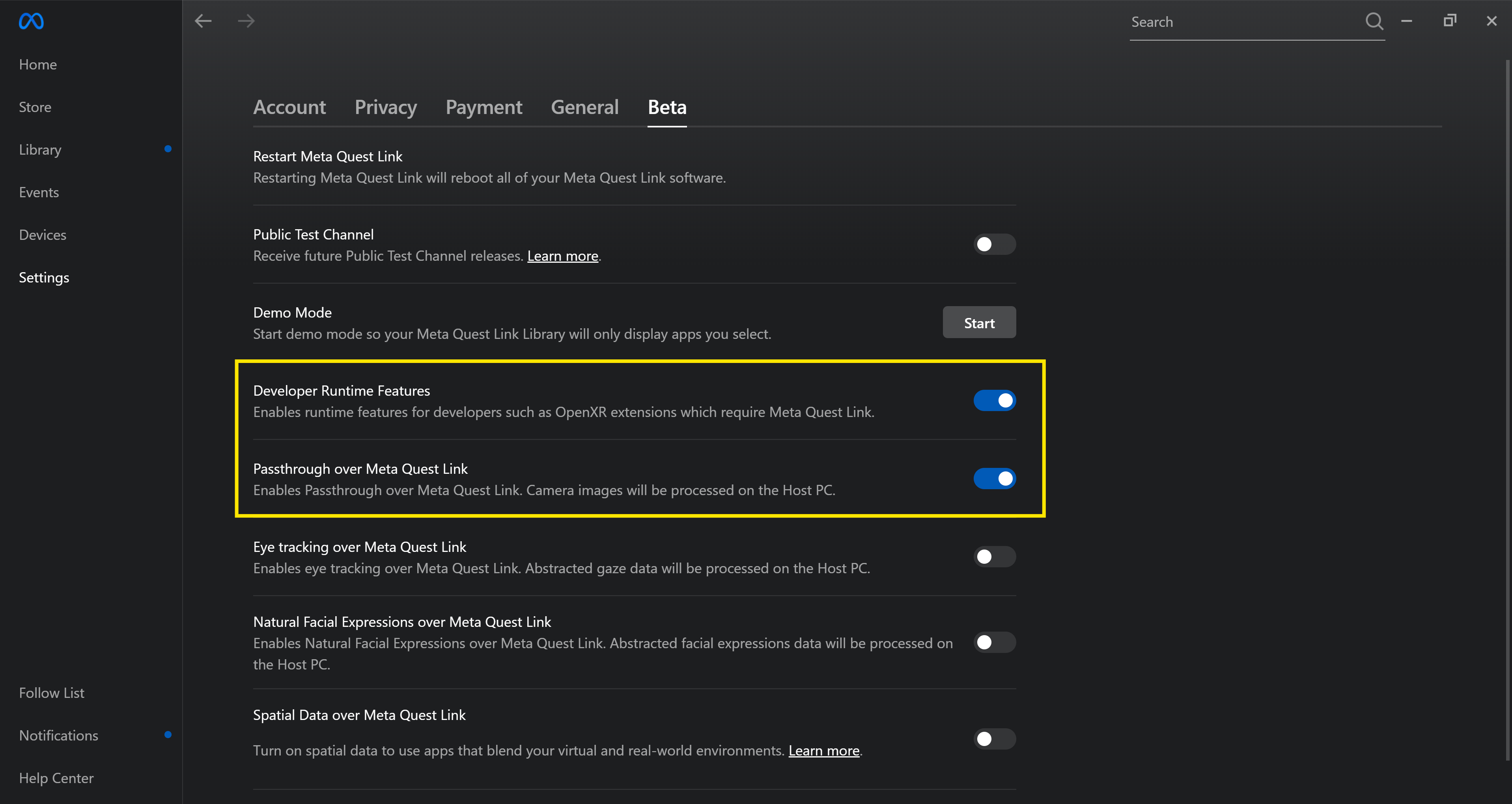Turn on Spatial Data toggle
Screen dimensions: 1512x804
click(994, 739)
